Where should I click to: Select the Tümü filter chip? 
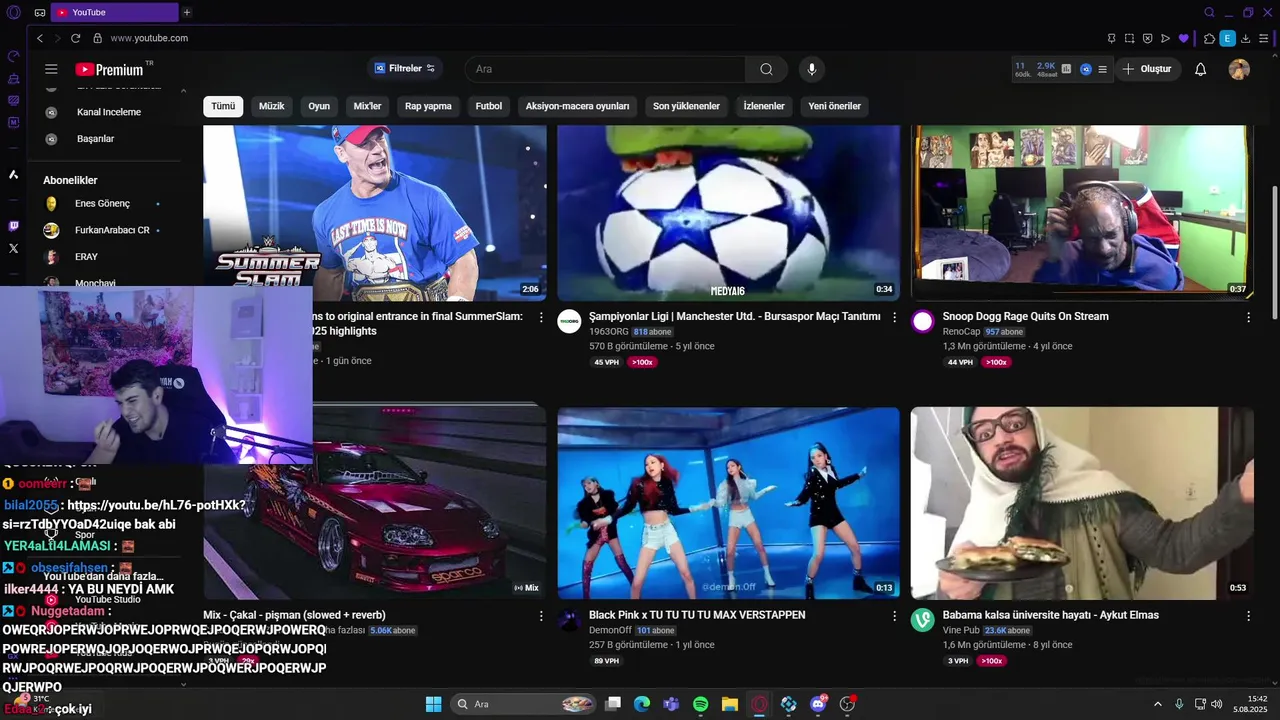[223, 106]
